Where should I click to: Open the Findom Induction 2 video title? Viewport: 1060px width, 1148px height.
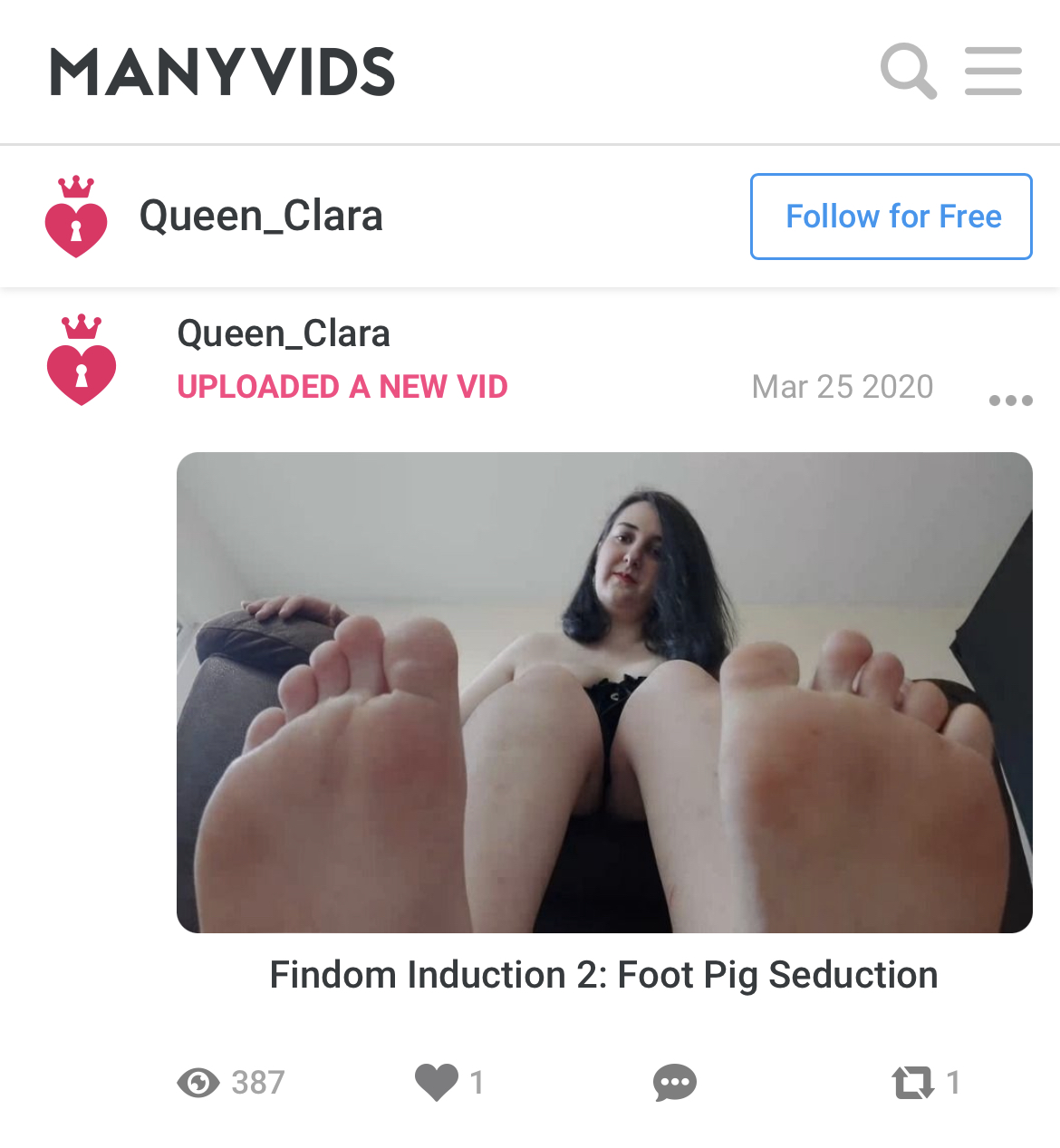pos(604,975)
